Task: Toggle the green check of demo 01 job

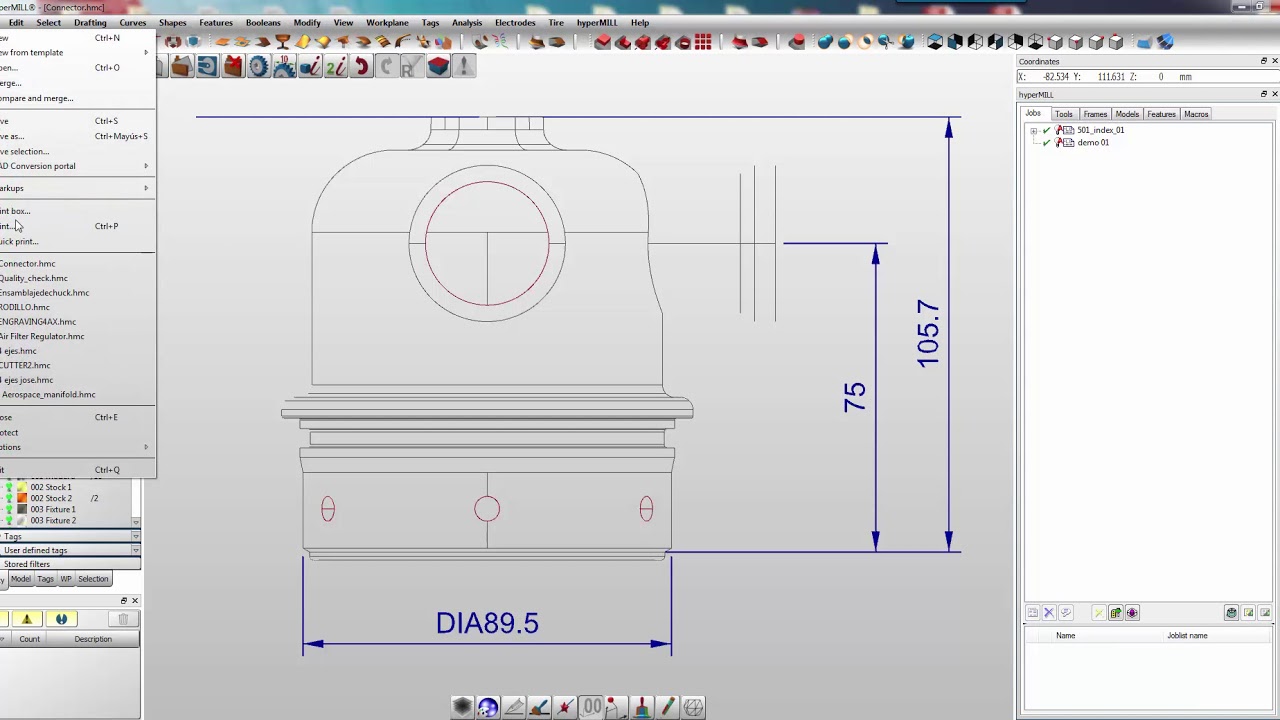Action: click(1047, 142)
